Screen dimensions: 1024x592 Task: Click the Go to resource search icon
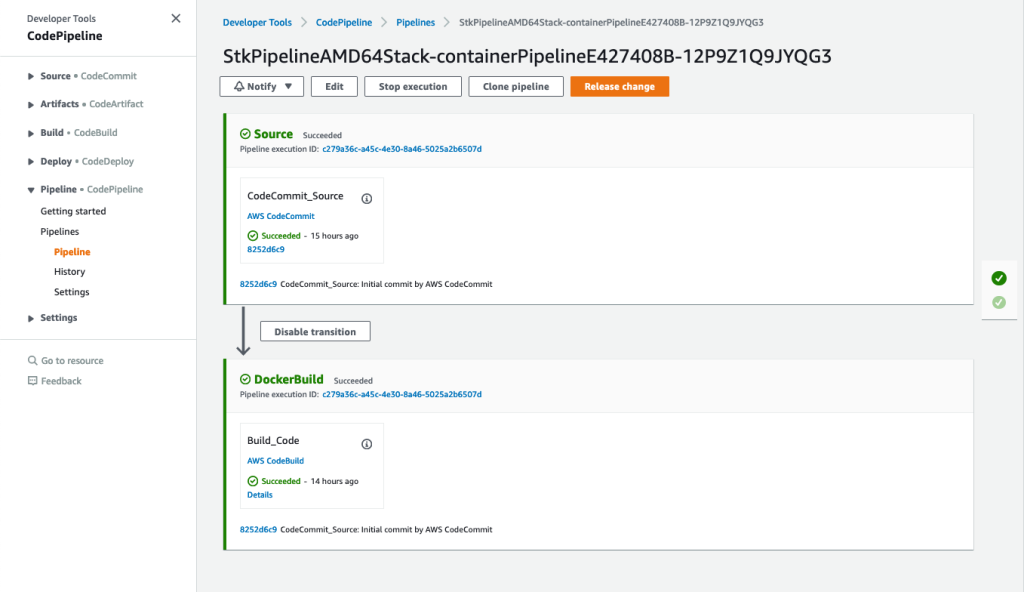pyautogui.click(x=33, y=360)
